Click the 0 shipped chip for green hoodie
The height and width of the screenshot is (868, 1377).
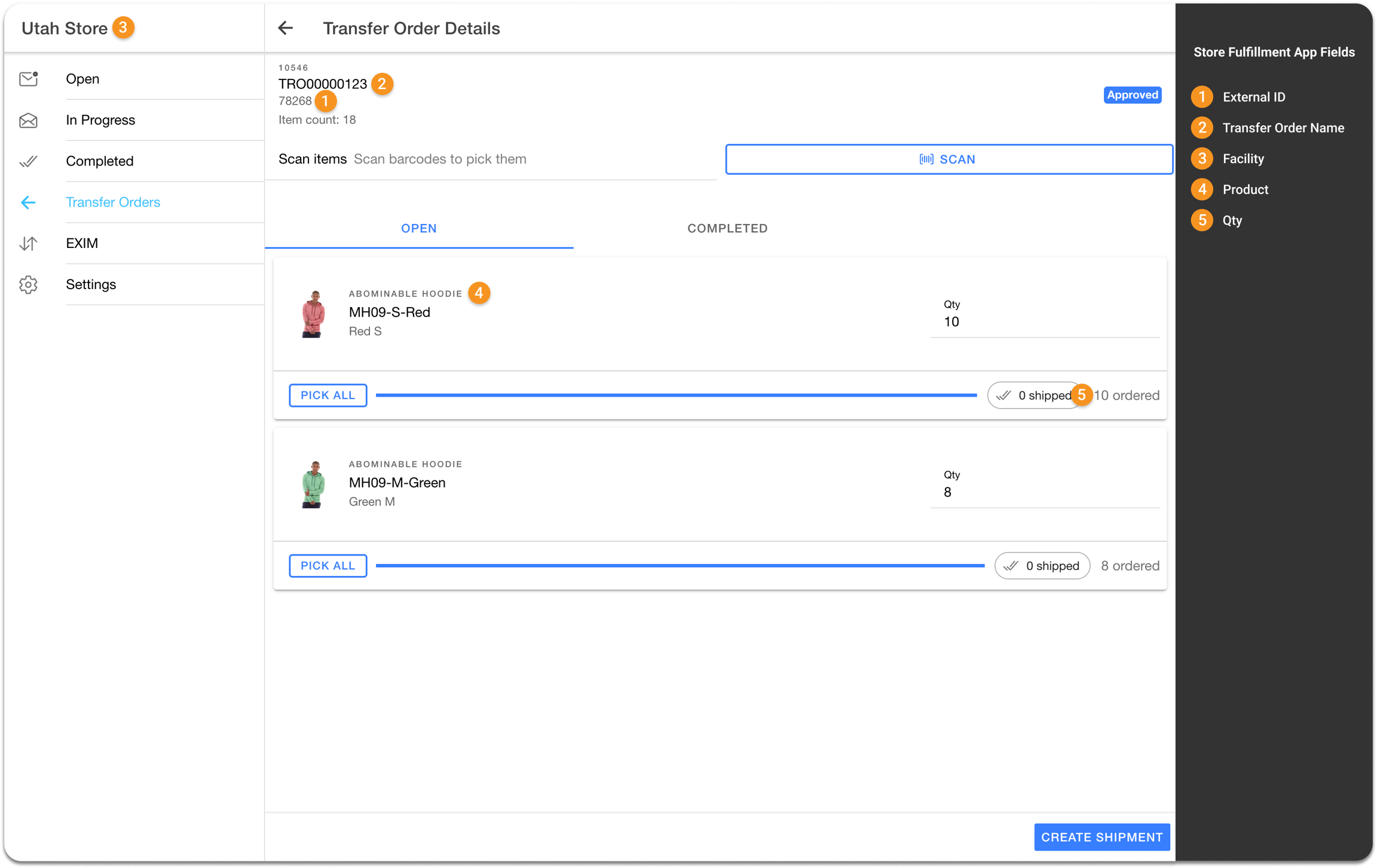pyautogui.click(x=1042, y=566)
